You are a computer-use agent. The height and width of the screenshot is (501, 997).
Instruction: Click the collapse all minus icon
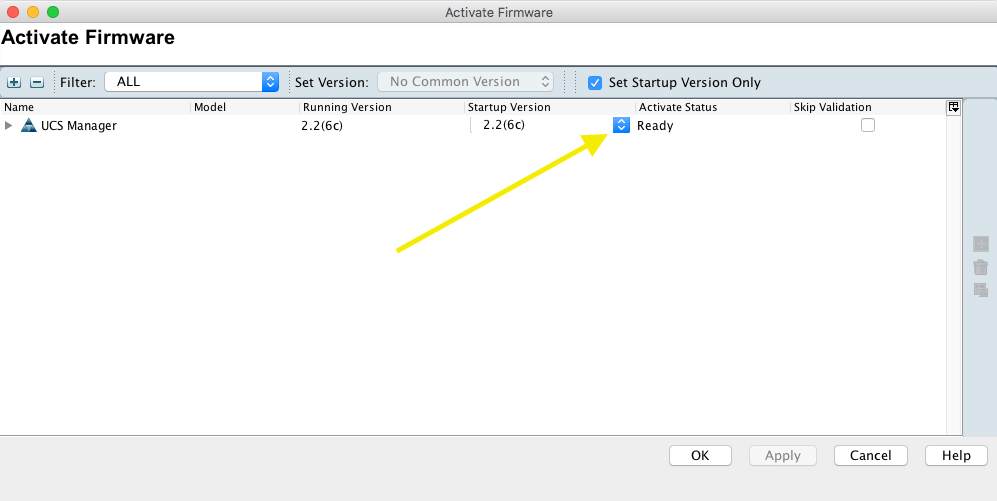pos(36,82)
